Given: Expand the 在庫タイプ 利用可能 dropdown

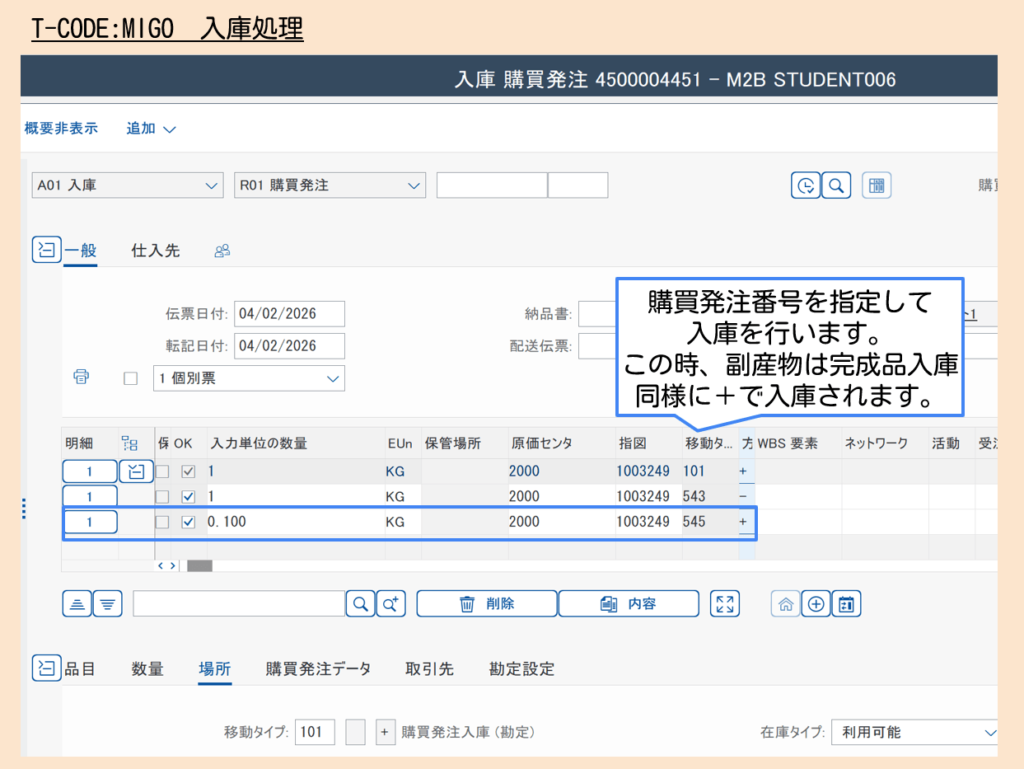Looking at the screenshot, I should (x=914, y=733).
